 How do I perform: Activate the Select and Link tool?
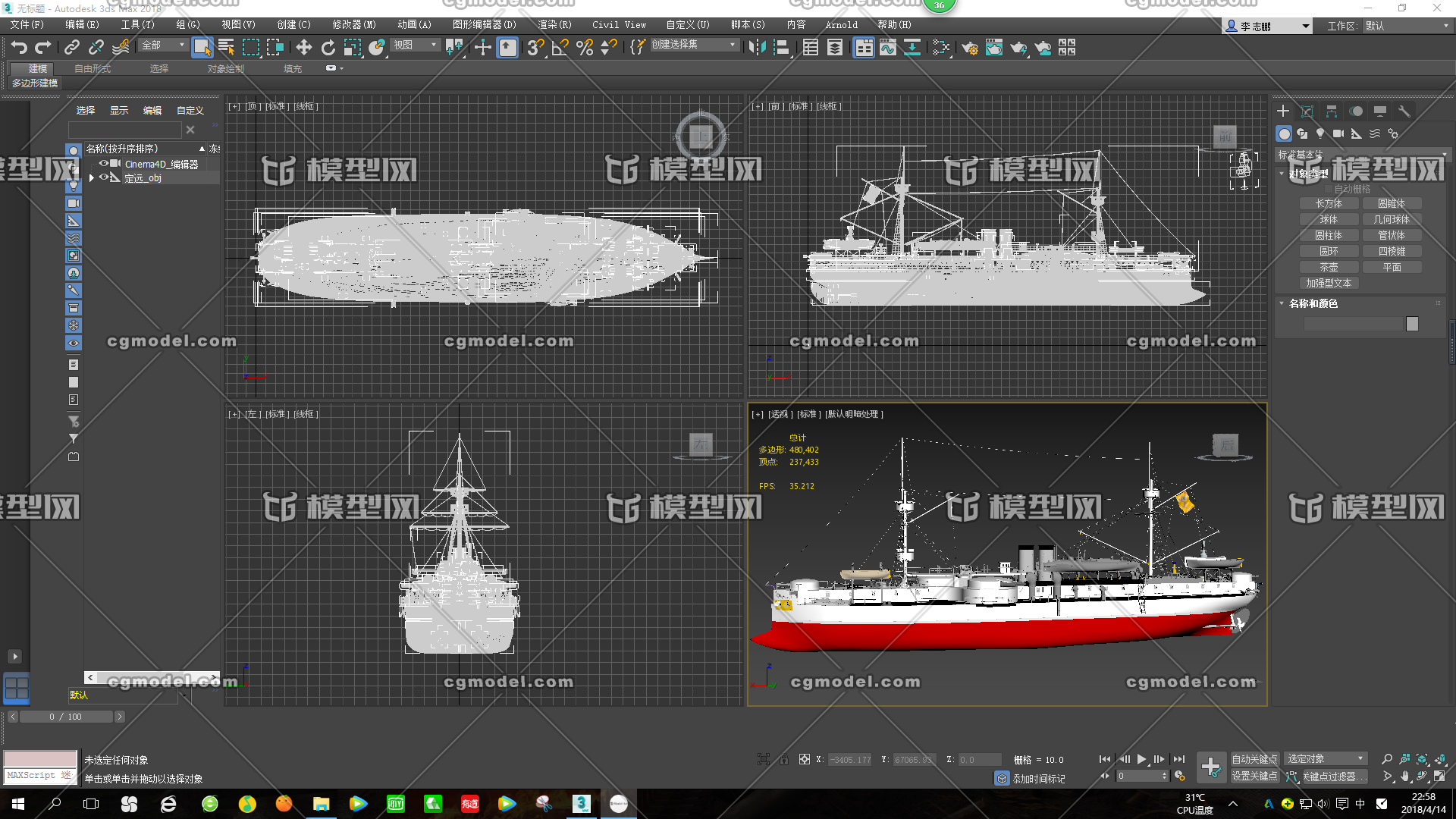72,48
